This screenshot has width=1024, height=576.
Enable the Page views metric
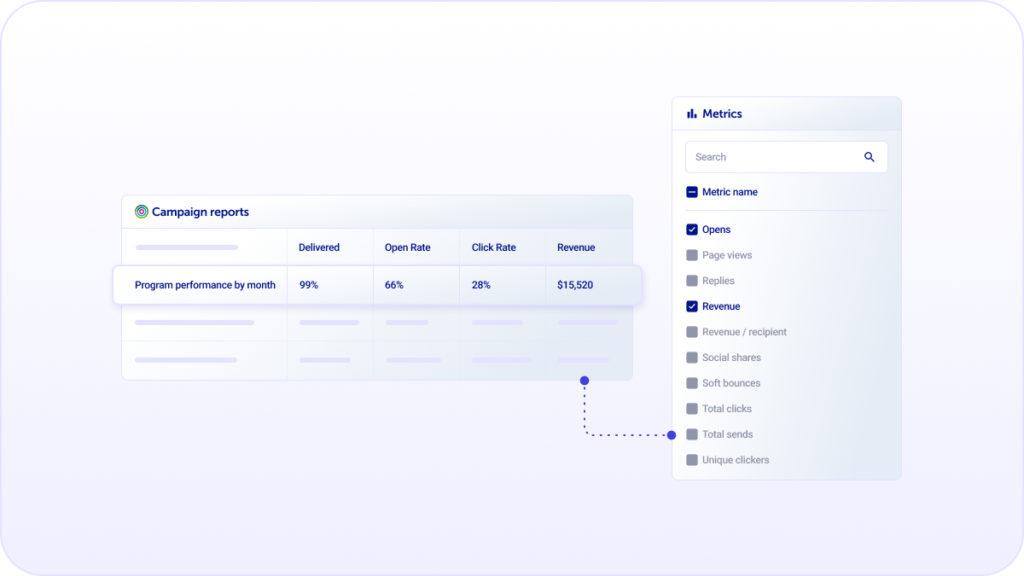pyautogui.click(x=691, y=255)
